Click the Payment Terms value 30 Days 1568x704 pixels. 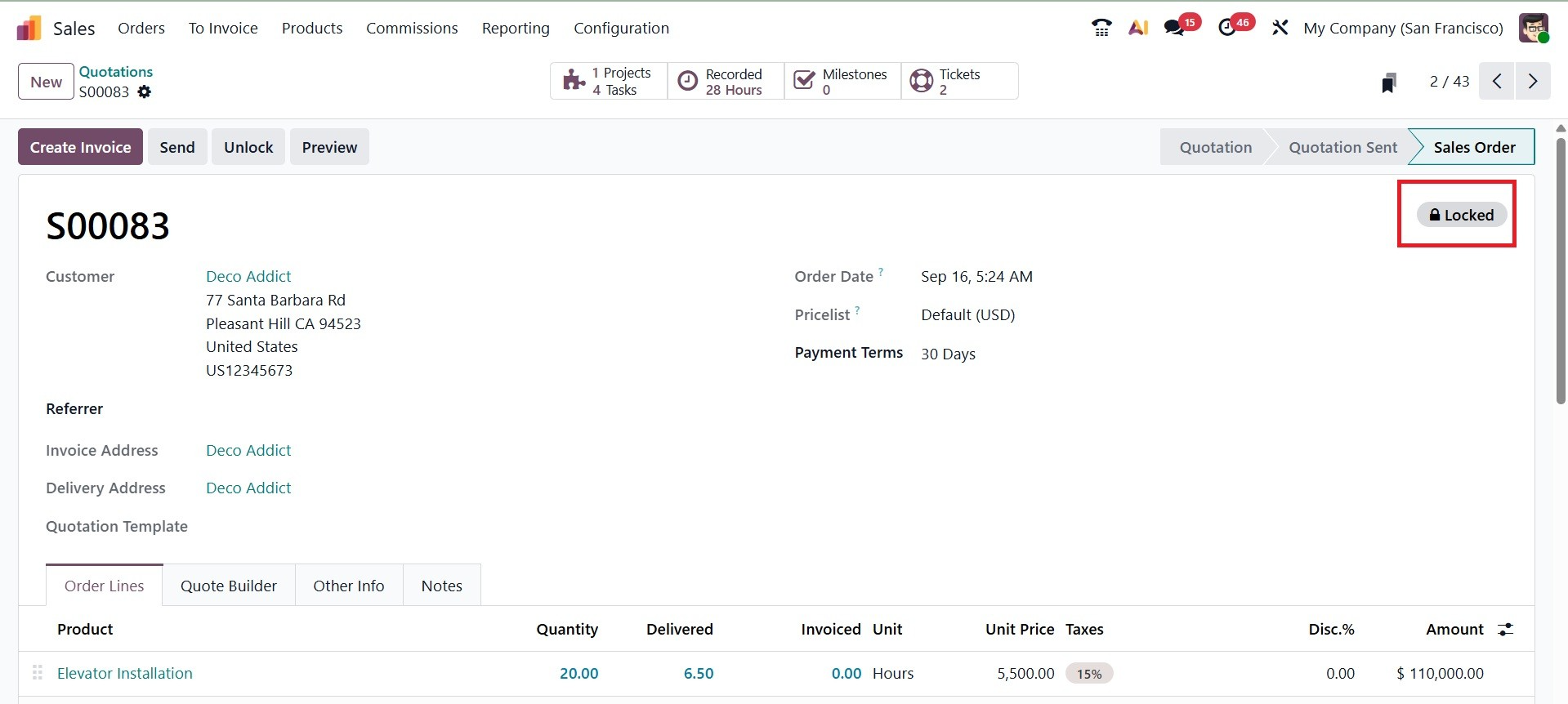click(x=948, y=354)
